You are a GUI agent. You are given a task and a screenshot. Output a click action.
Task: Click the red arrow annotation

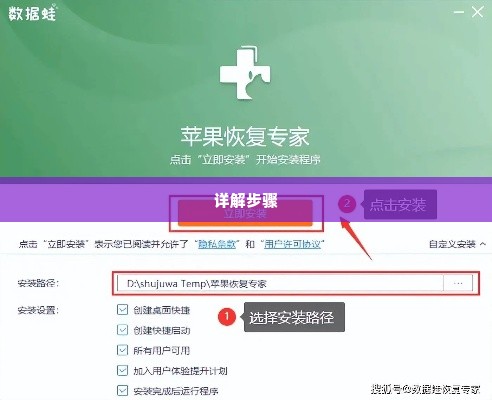pyautogui.click(x=356, y=238)
